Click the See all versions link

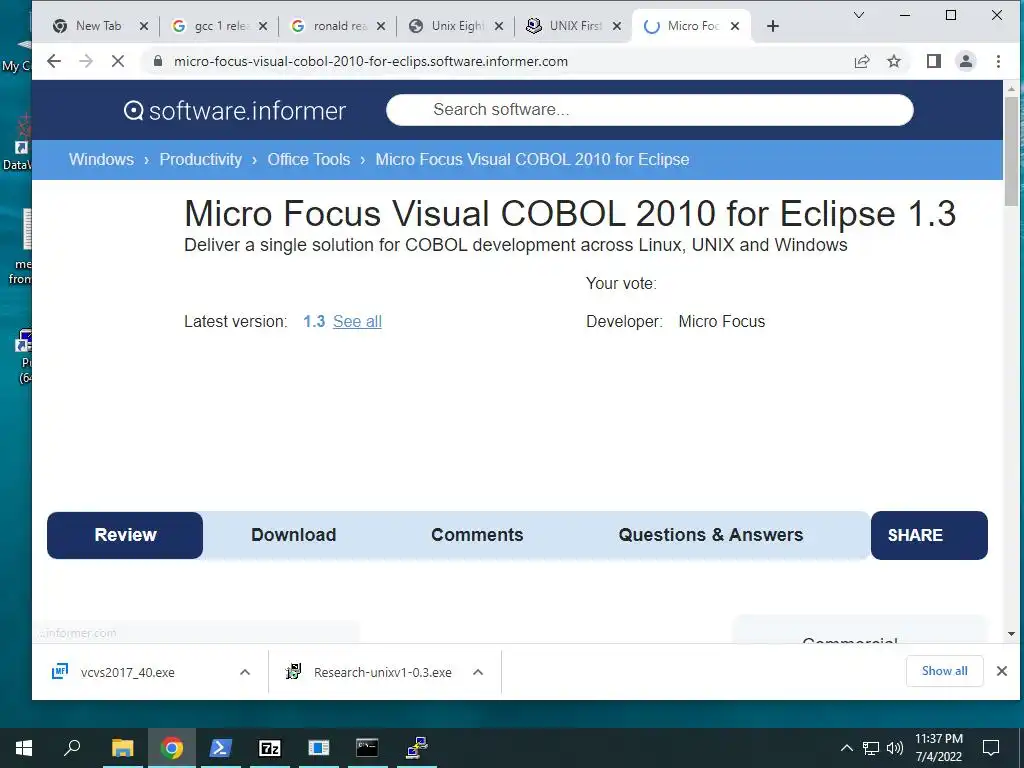click(357, 321)
